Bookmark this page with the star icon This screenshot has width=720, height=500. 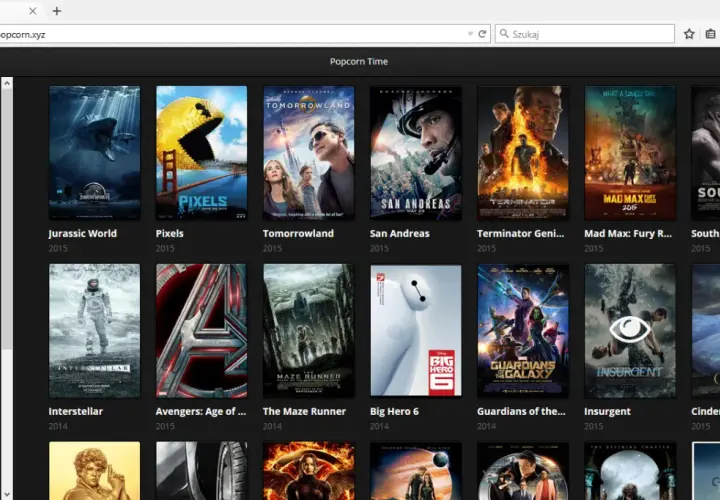[689, 34]
